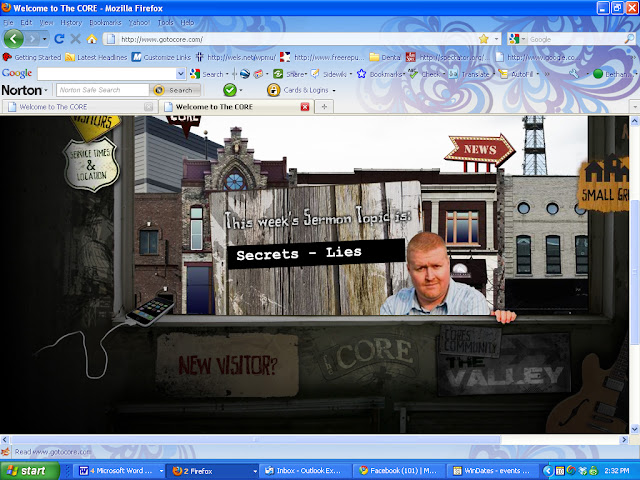Viewport: 640px width, 480px height.
Task: Go to the Home page icon
Action: click(92, 39)
